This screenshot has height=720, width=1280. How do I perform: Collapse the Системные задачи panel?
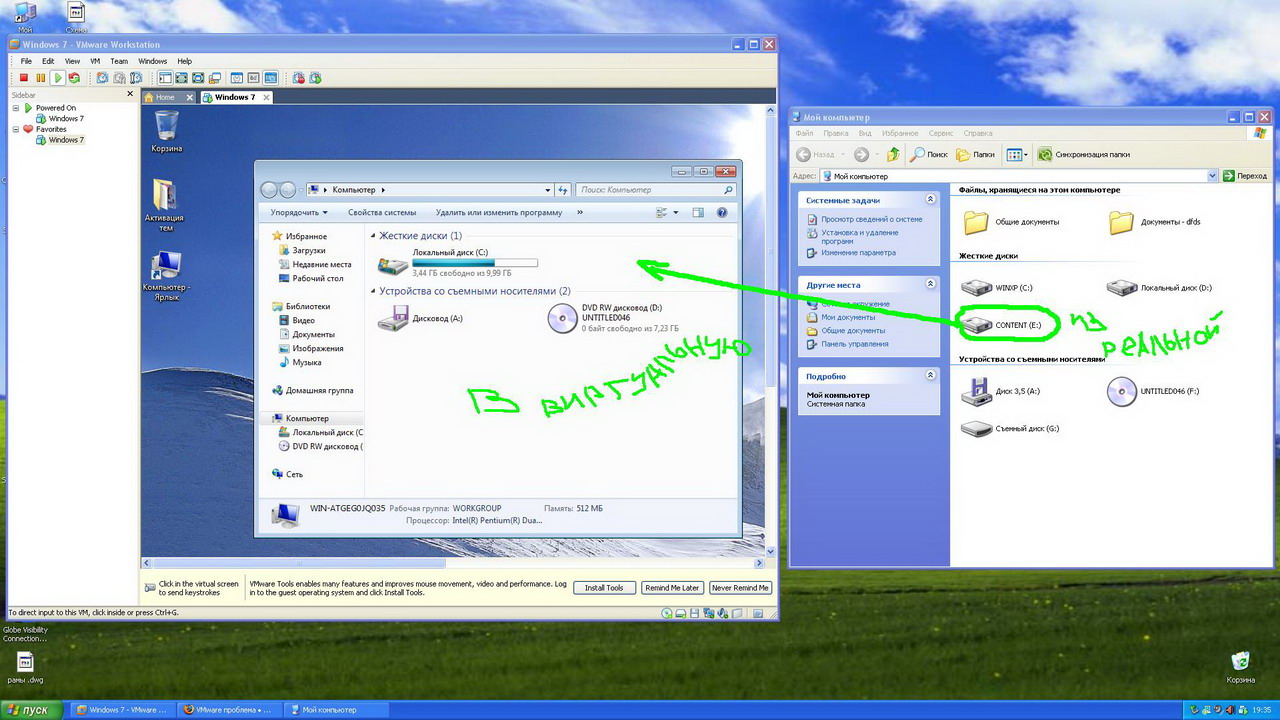point(931,200)
